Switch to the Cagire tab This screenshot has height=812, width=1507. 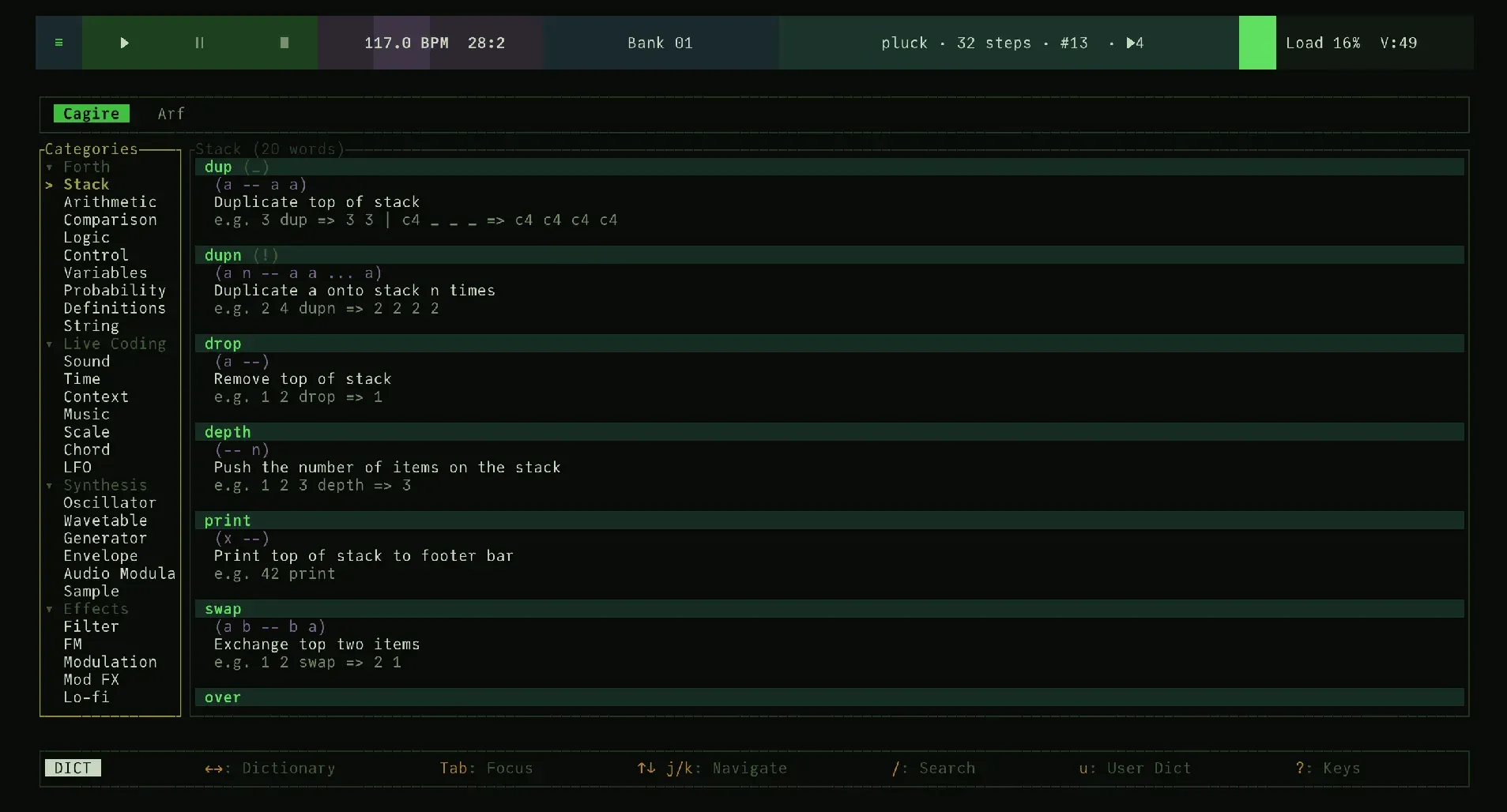(x=92, y=114)
